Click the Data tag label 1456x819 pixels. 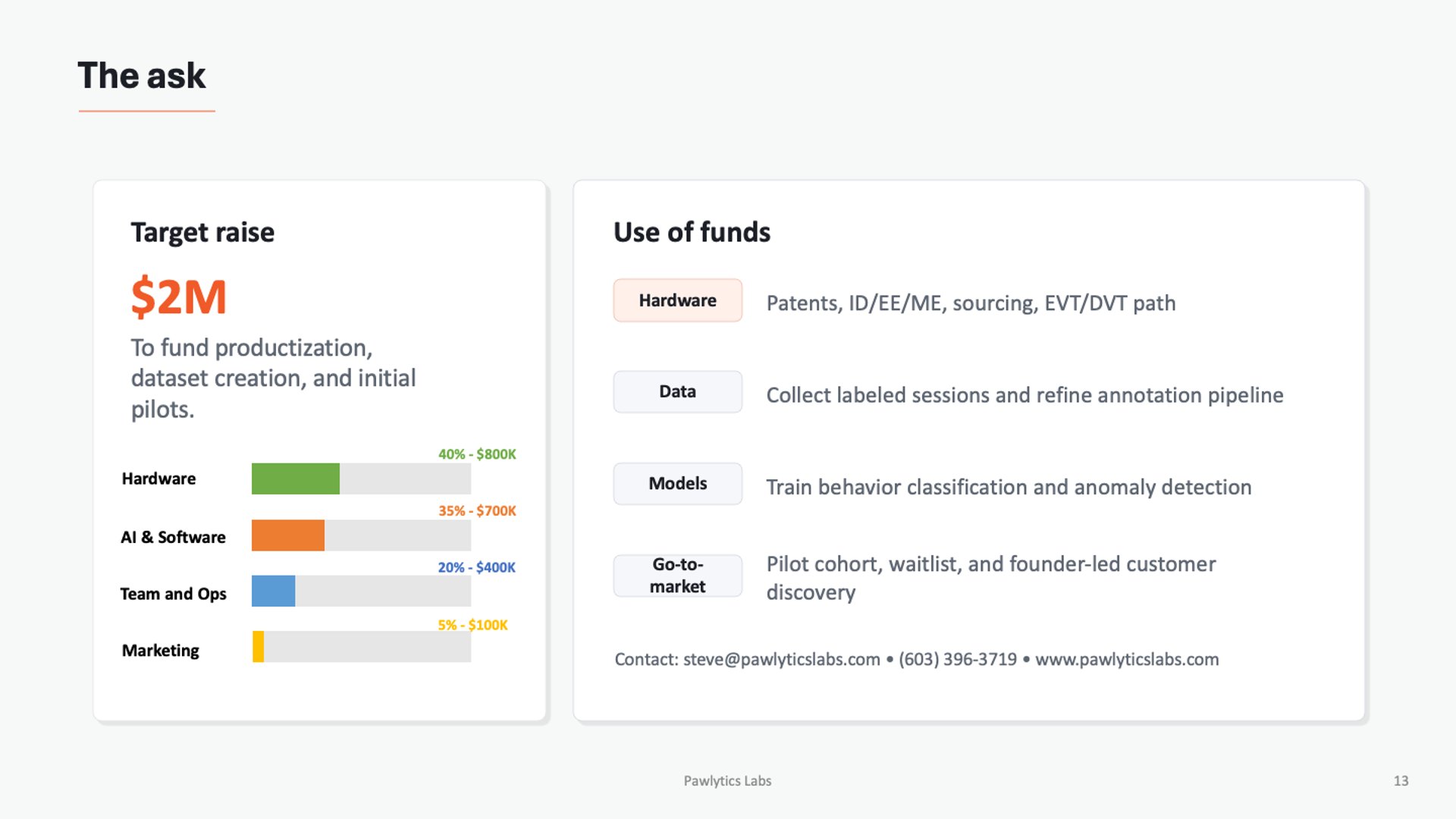coord(677,391)
